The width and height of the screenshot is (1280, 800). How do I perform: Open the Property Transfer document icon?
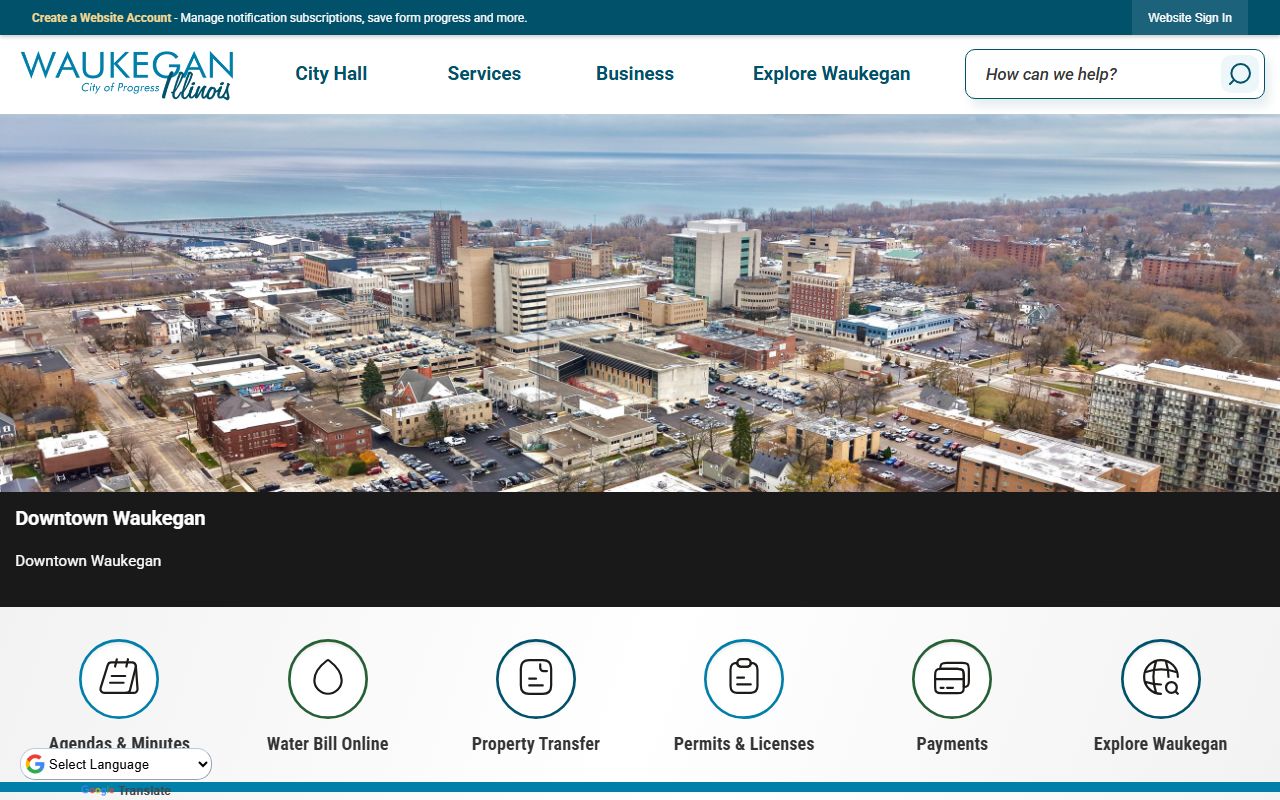(x=536, y=679)
